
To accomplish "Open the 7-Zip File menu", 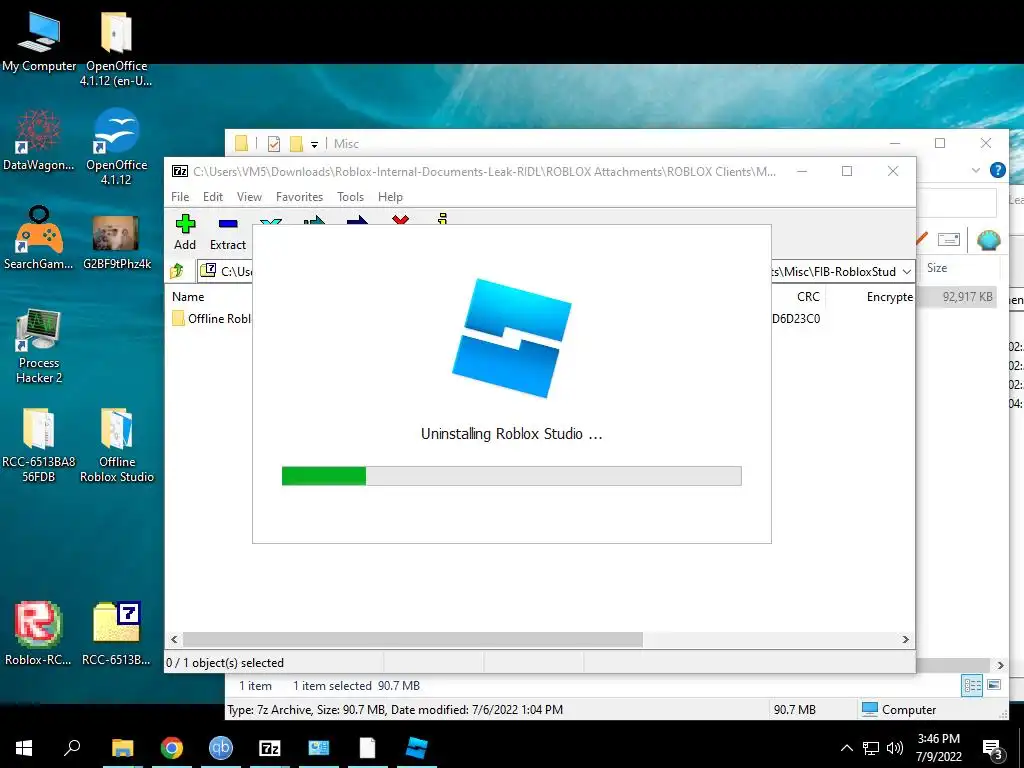I will [x=180, y=197].
